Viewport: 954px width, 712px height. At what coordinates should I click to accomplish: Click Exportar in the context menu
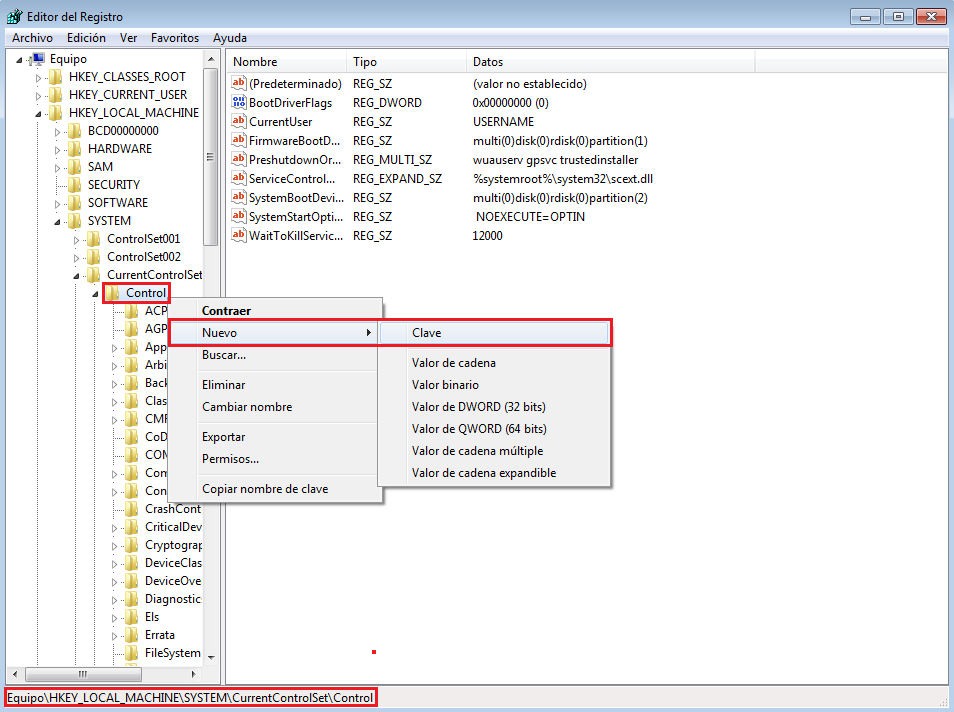[223, 437]
